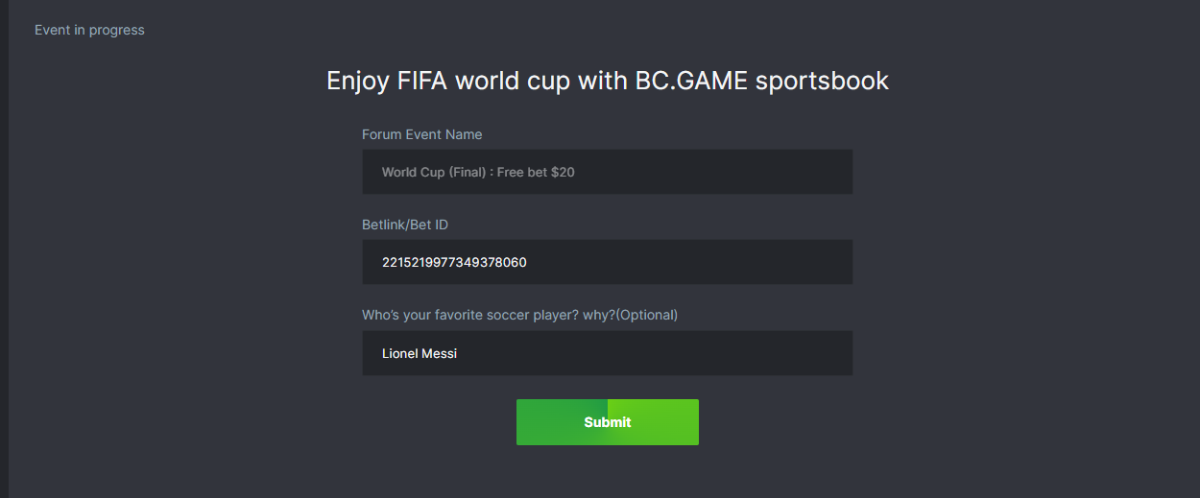Image resolution: width=1200 pixels, height=498 pixels.
Task: Click the "Who's your favorite soccer player" label
Action: coord(488,315)
